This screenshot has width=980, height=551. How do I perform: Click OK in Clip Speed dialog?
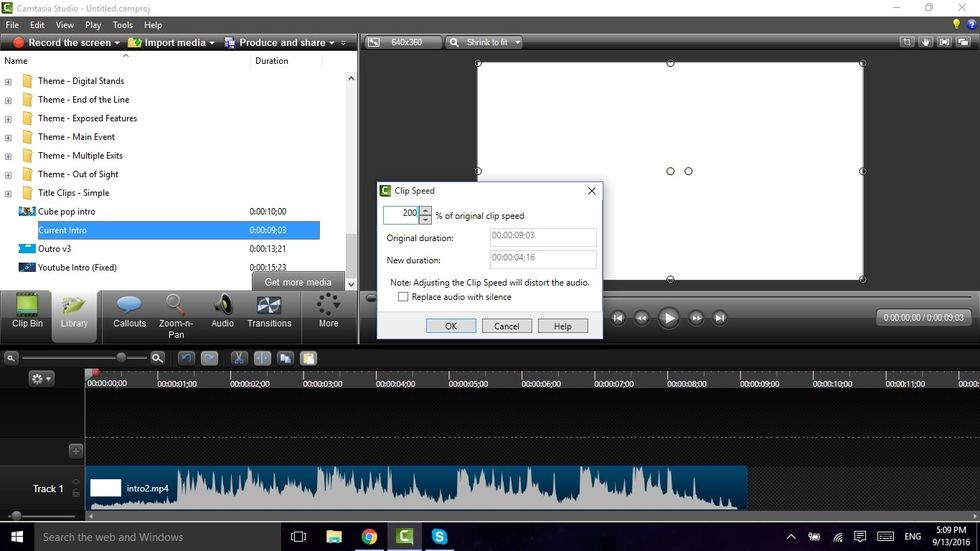click(450, 326)
